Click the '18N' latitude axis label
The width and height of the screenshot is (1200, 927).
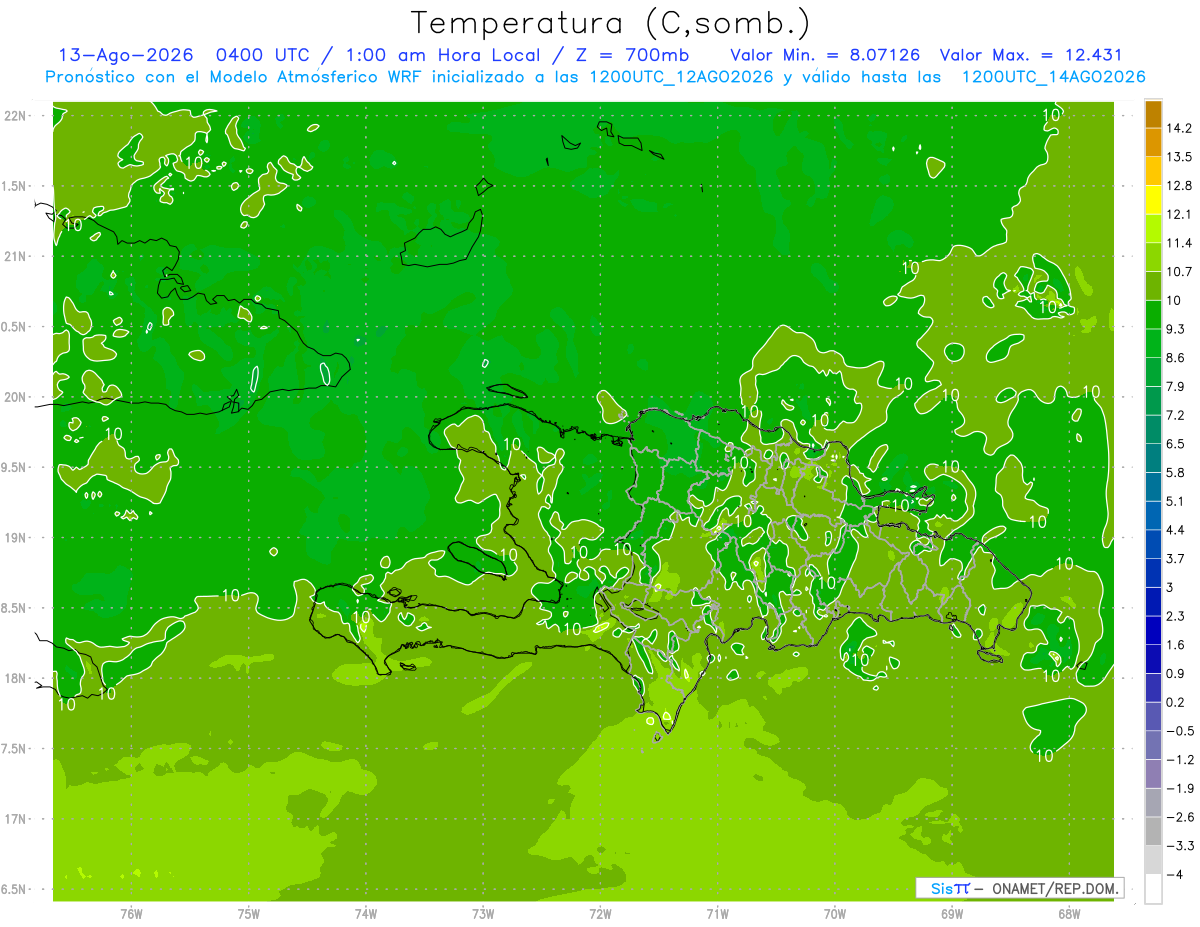(x=15, y=678)
